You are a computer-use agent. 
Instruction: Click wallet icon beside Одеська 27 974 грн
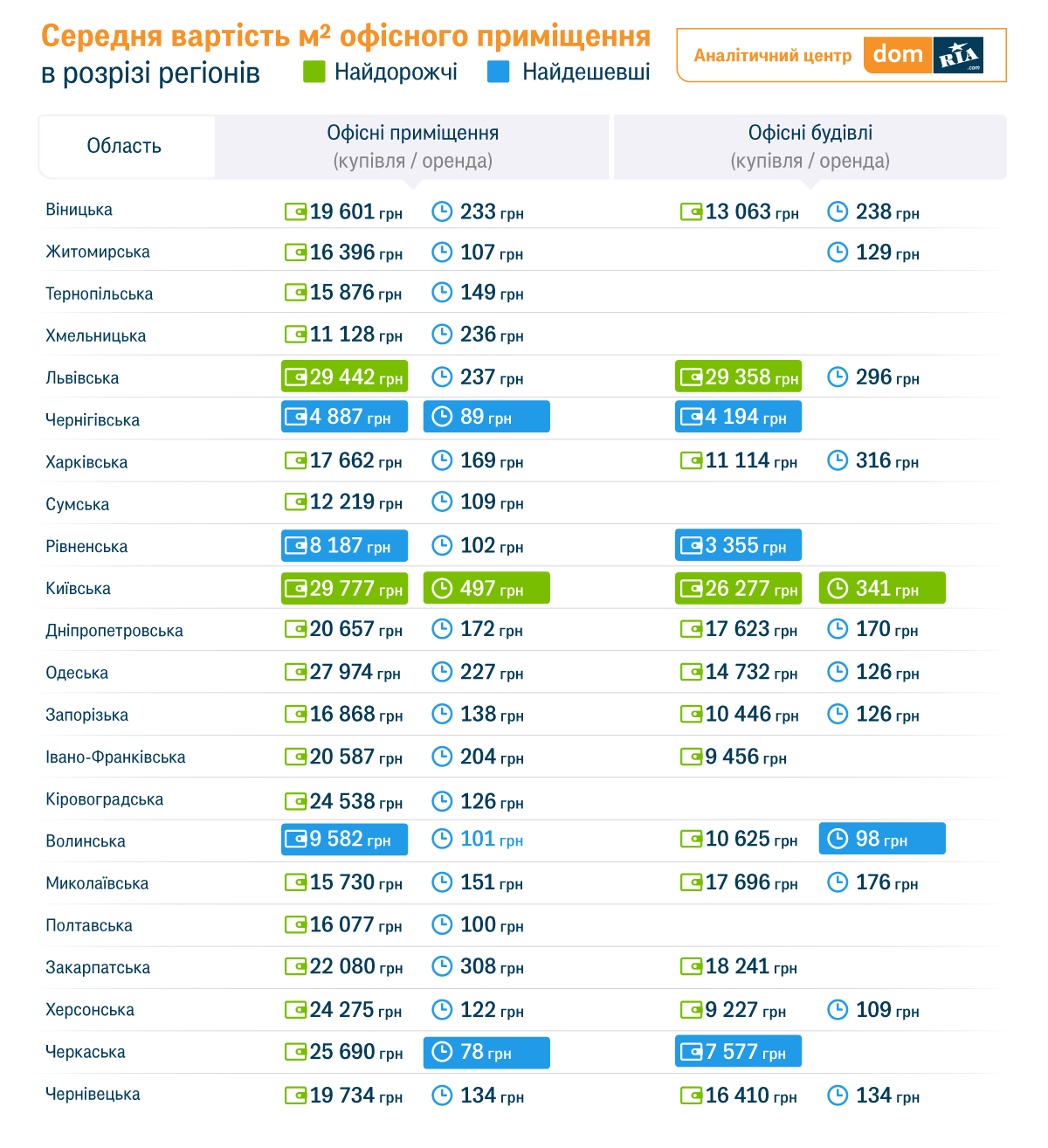(295, 672)
